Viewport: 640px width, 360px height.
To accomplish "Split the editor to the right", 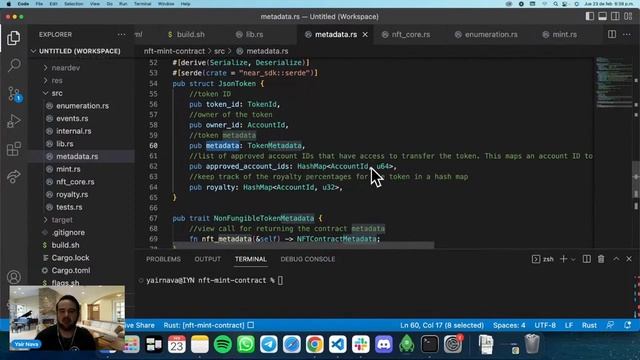I will point(612,34).
